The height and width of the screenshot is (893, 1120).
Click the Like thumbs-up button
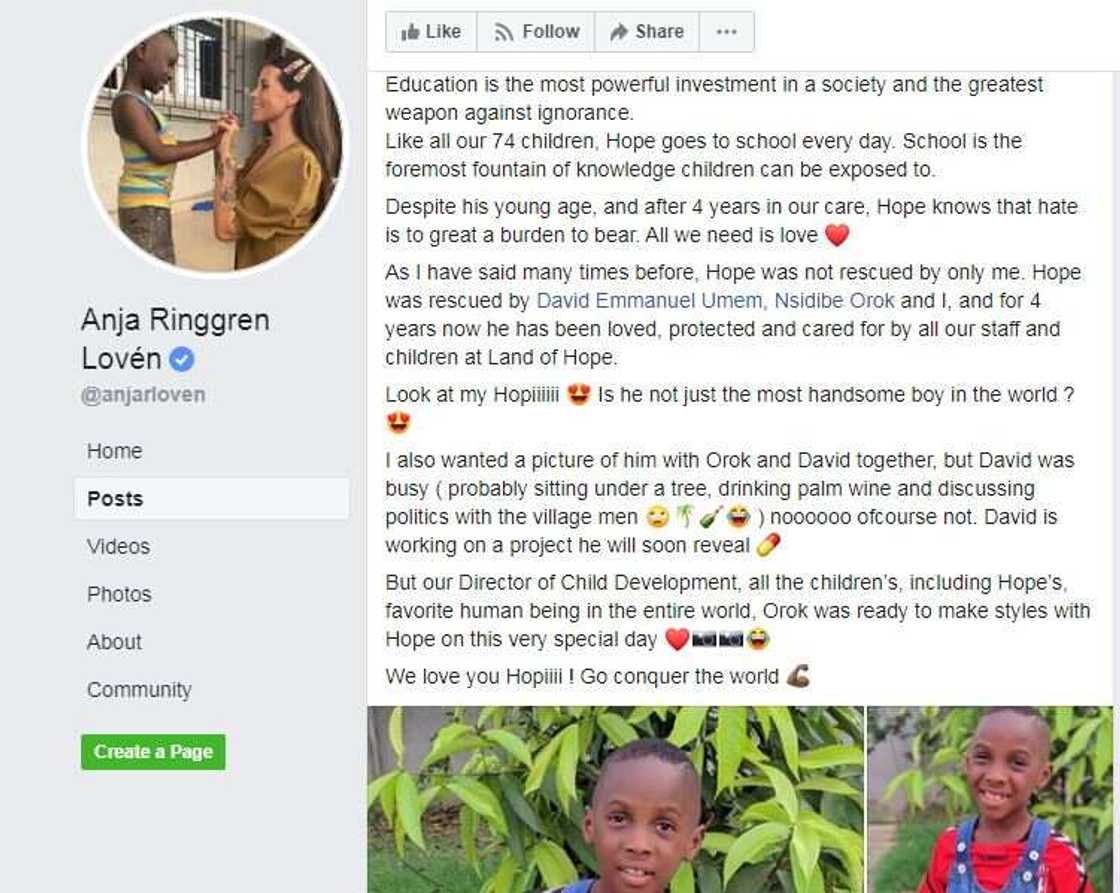[x=431, y=32]
